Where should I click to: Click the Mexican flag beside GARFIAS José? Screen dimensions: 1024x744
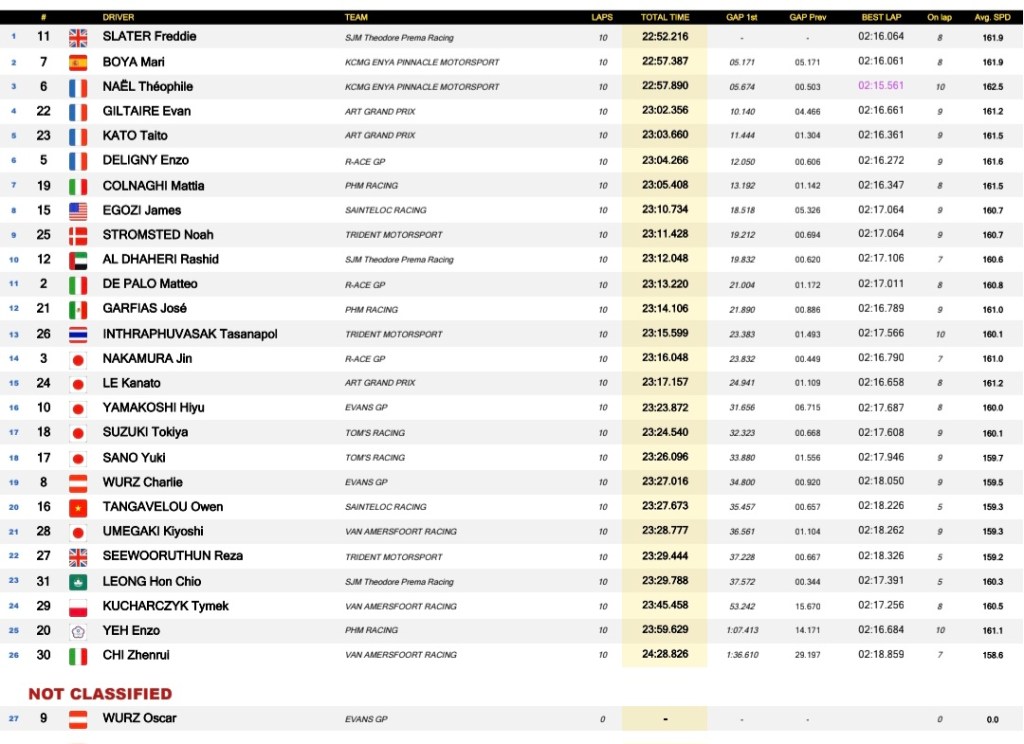[x=78, y=310]
